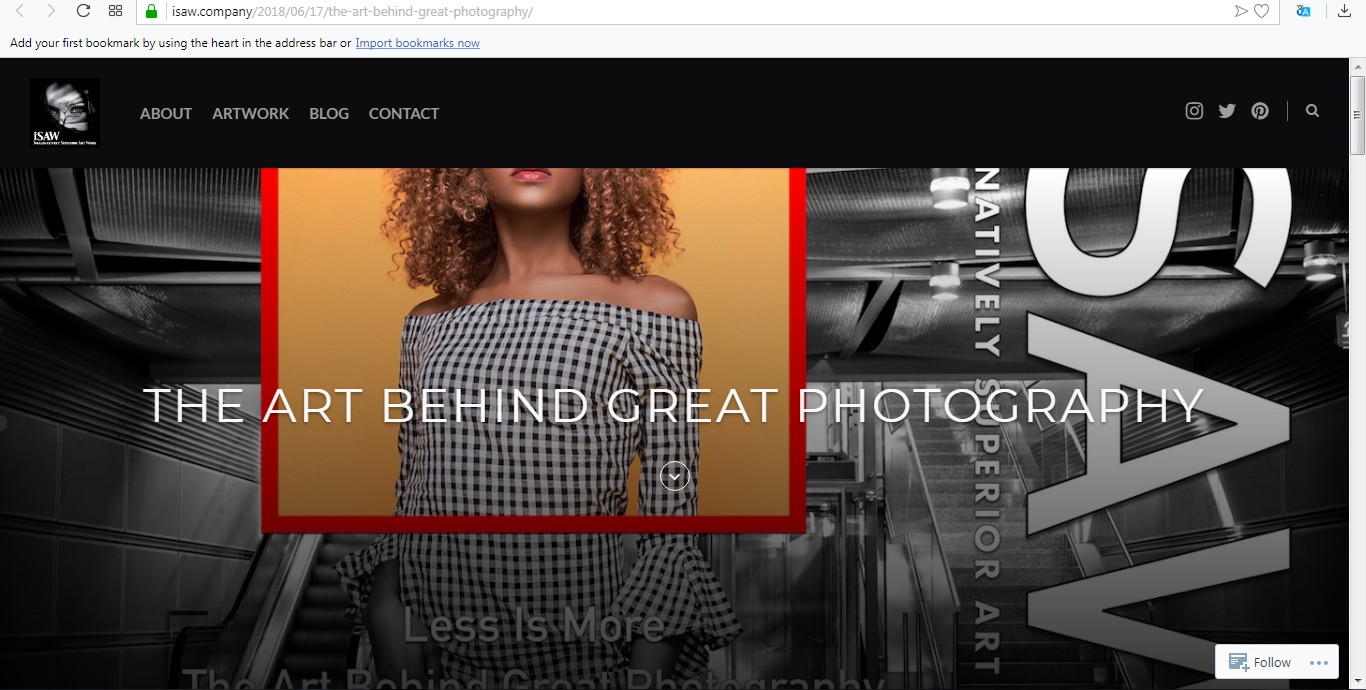This screenshot has width=1366, height=690.
Task: Open the translate extension icon in the toolbar
Action: tap(1303, 11)
